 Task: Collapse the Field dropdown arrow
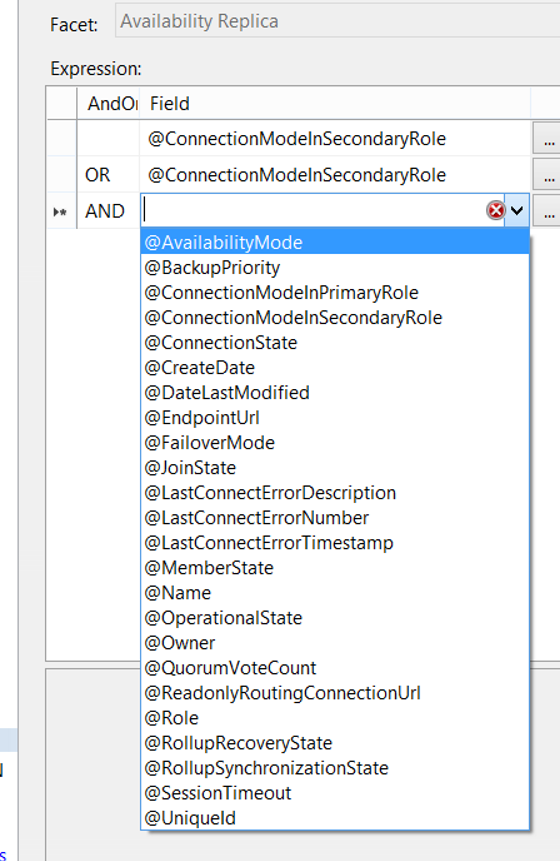coord(517,210)
